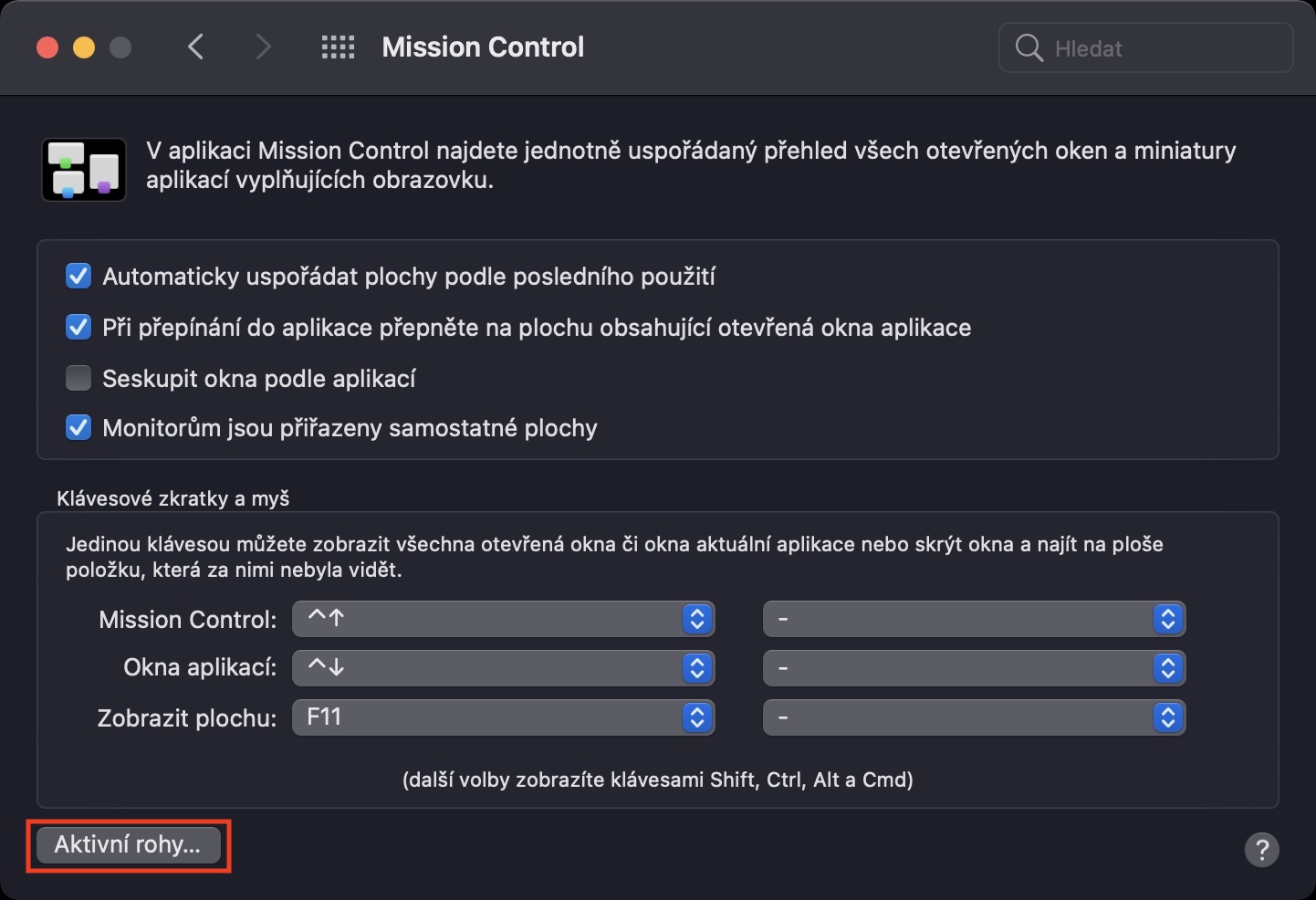The width and height of the screenshot is (1316, 900).
Task: Open help with question mark button
Action: tap(1261, 850)
